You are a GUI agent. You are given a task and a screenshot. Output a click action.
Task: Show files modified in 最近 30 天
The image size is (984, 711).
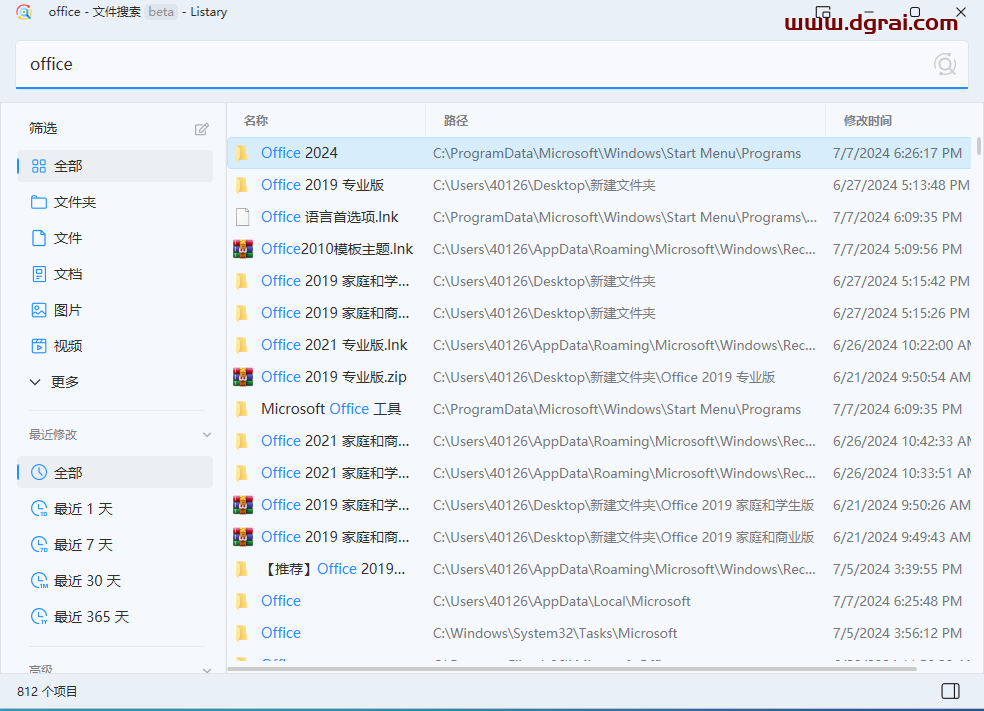coord(115,580)
